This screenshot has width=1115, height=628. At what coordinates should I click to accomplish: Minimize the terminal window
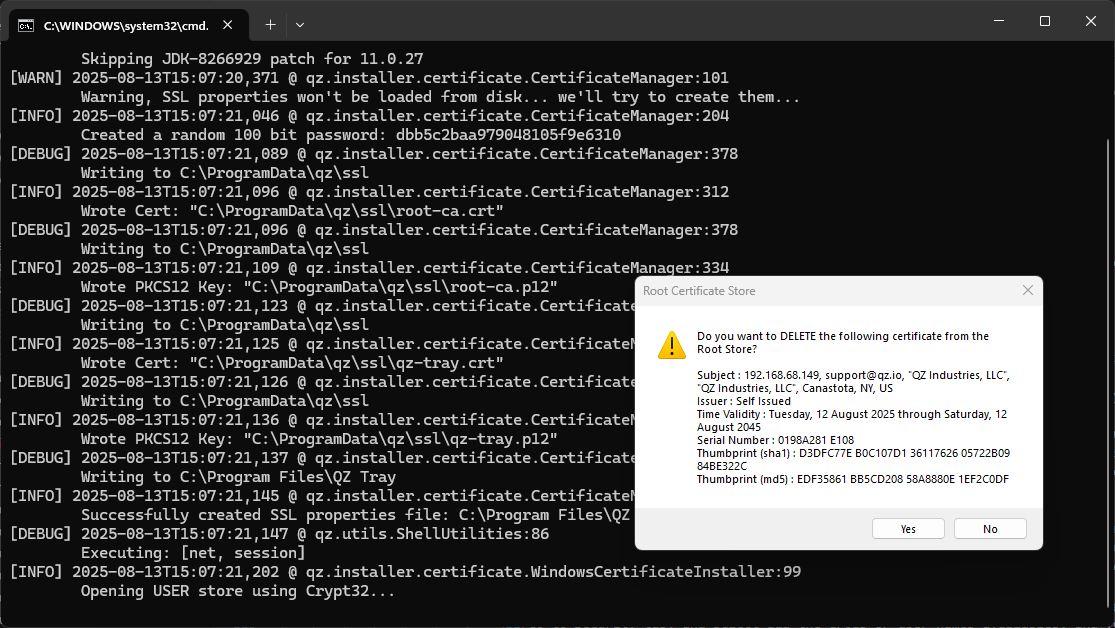(996, 21)
